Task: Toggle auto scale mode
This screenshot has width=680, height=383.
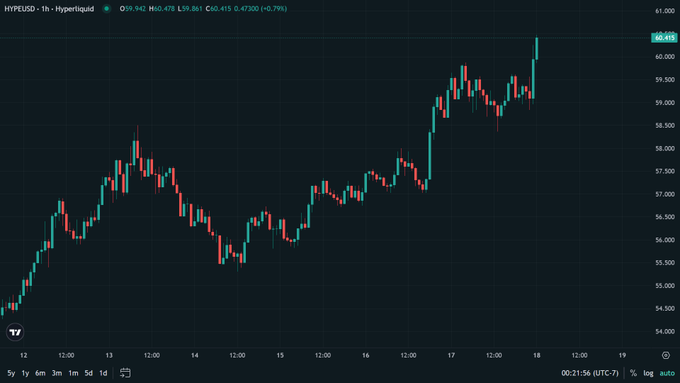Action: 667,373
